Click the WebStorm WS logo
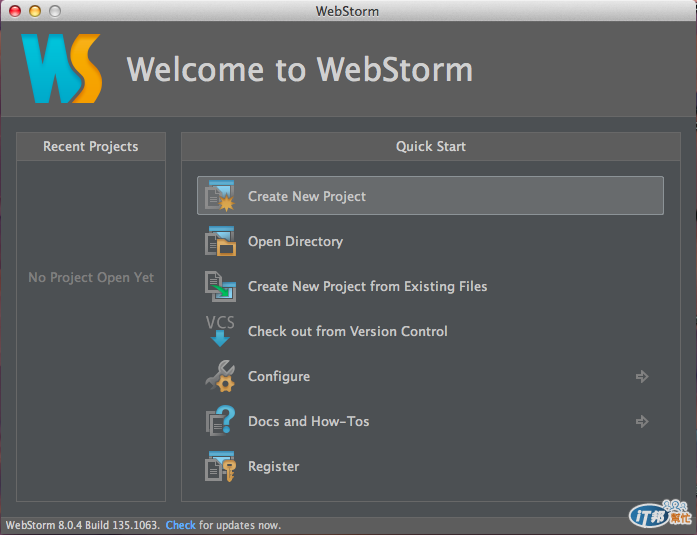 pos(62,68)
